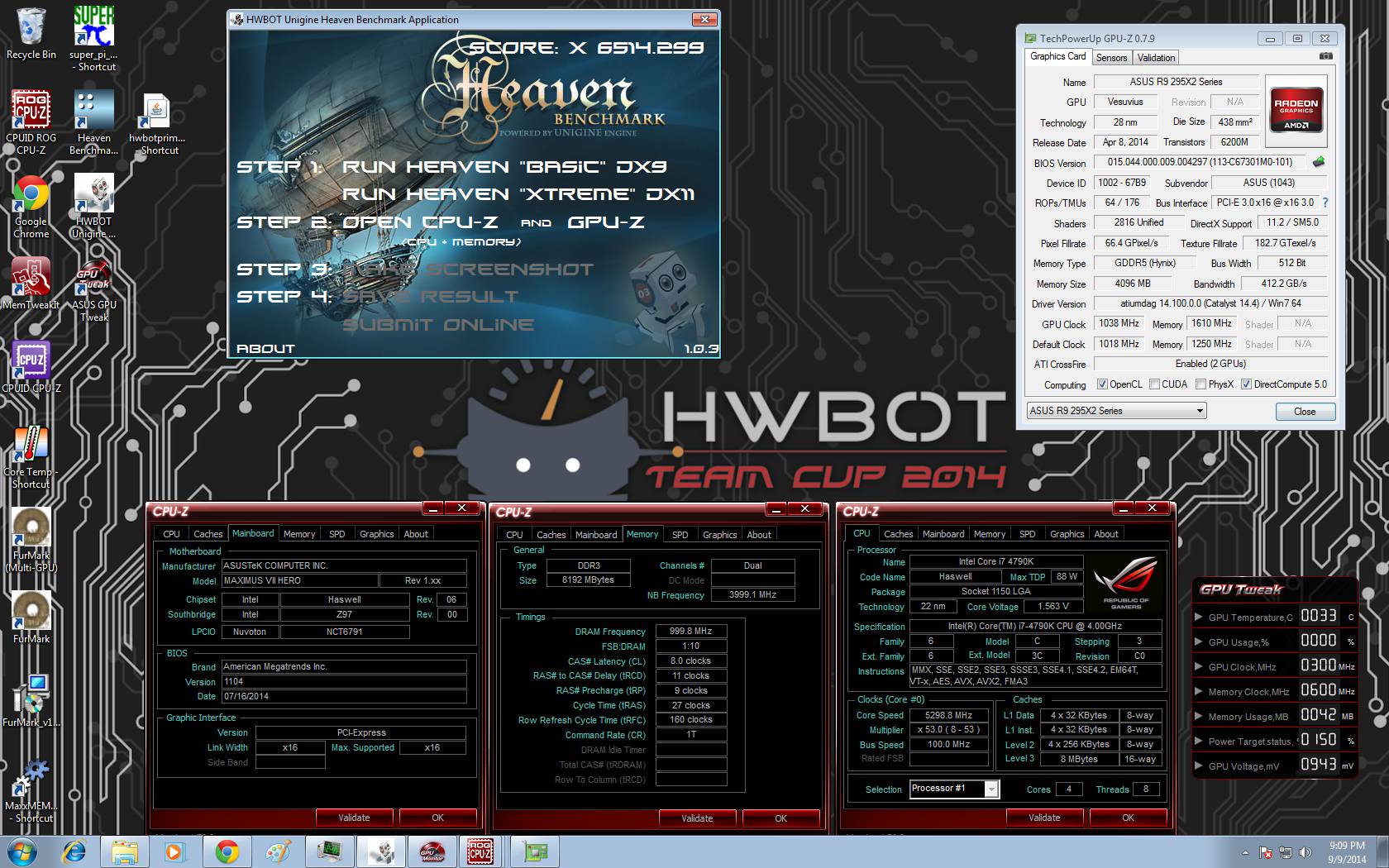Expand the Memory Usage row in GPU Tweak
This screenshot has width=1389, height=868.
[x=1199, y=716]
